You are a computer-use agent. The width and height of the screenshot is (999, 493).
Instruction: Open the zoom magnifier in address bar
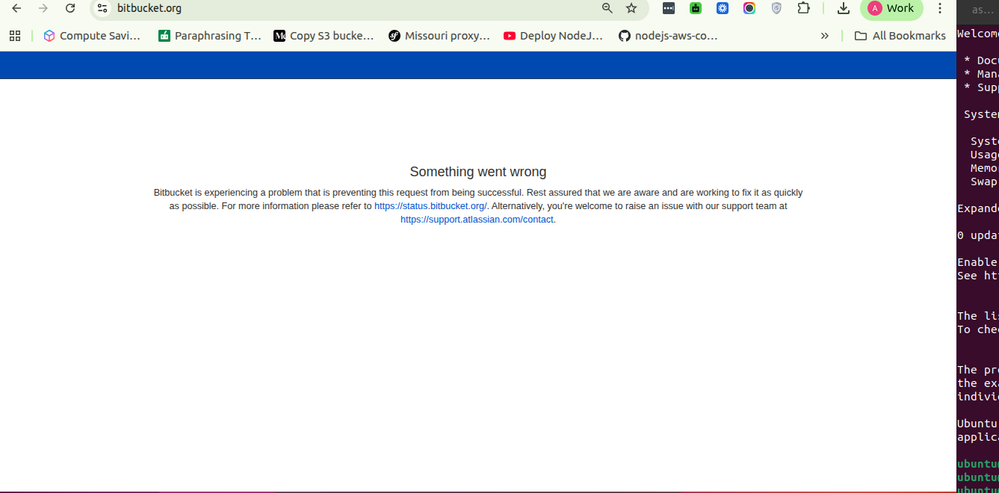tap(607, 8)
